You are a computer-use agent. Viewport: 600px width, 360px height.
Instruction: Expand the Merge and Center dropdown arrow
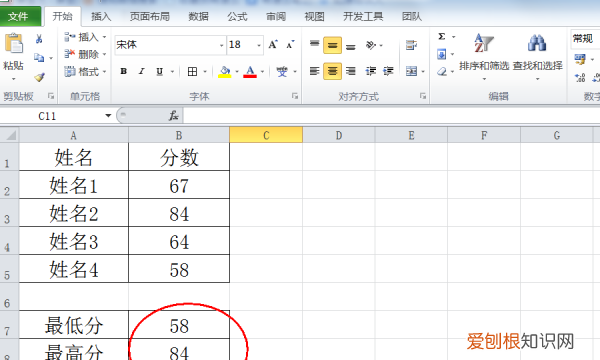pyautogui.click(x=423, y=72)
